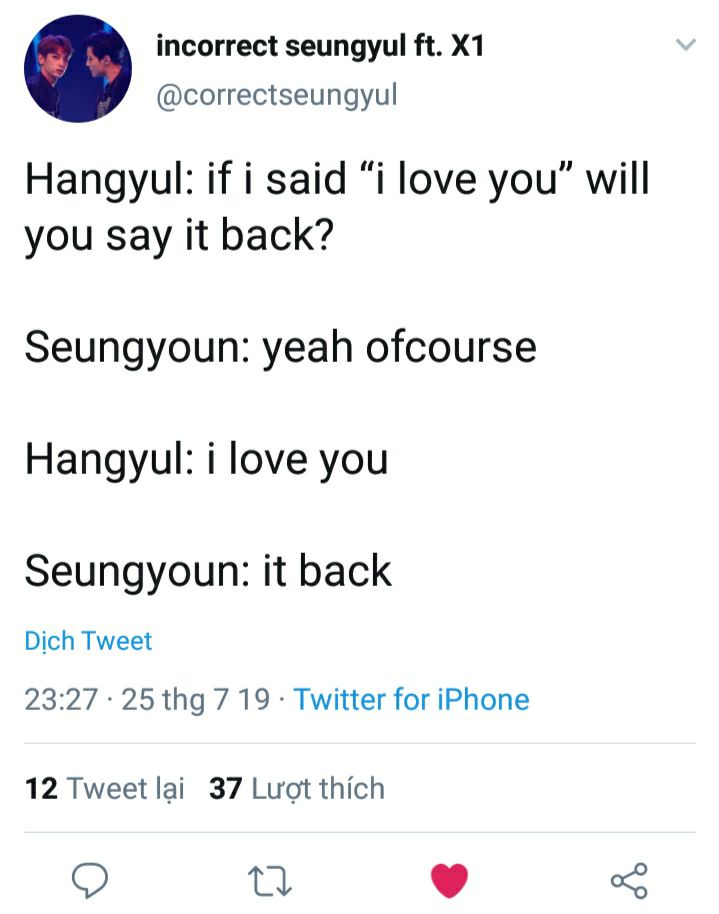Open incorrect seungyul ft. X1 display name
The image size is (719, 914).
[x=320, y=47]
